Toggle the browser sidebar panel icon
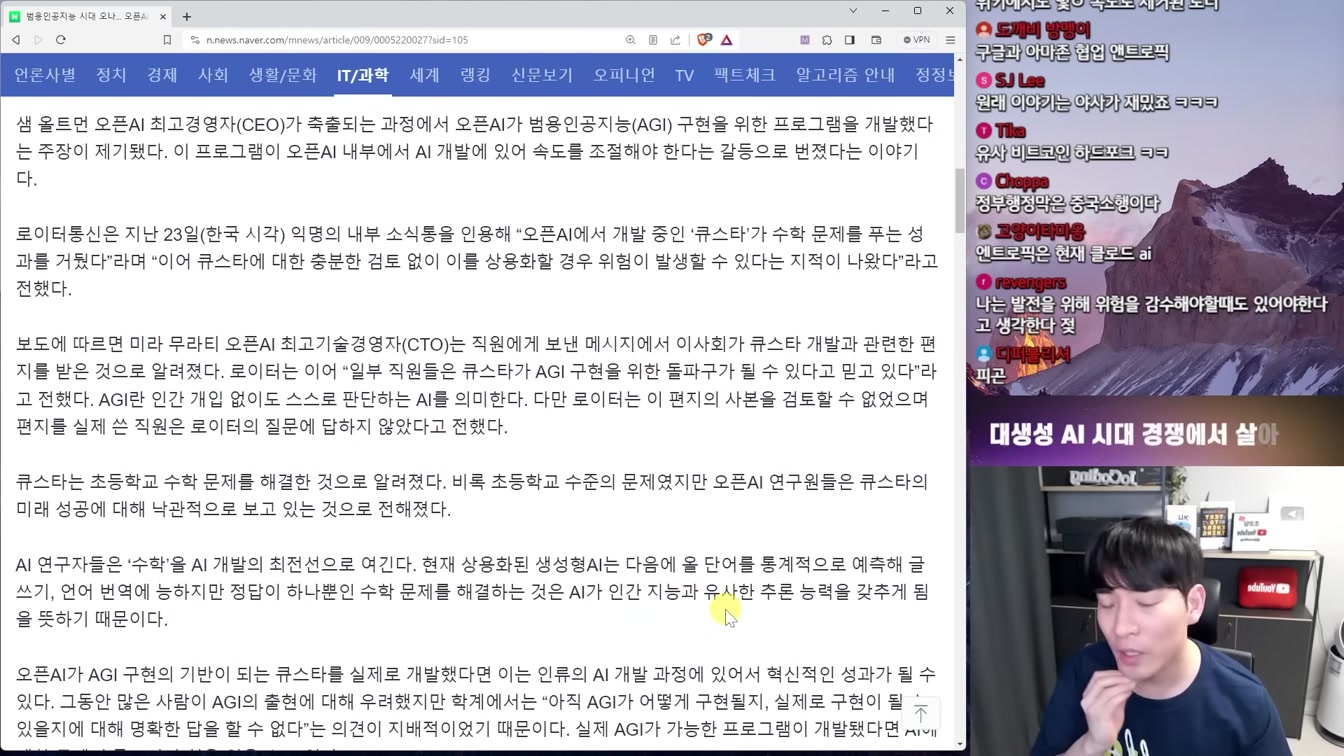1344x756 pixels. (x=850, y=40)
